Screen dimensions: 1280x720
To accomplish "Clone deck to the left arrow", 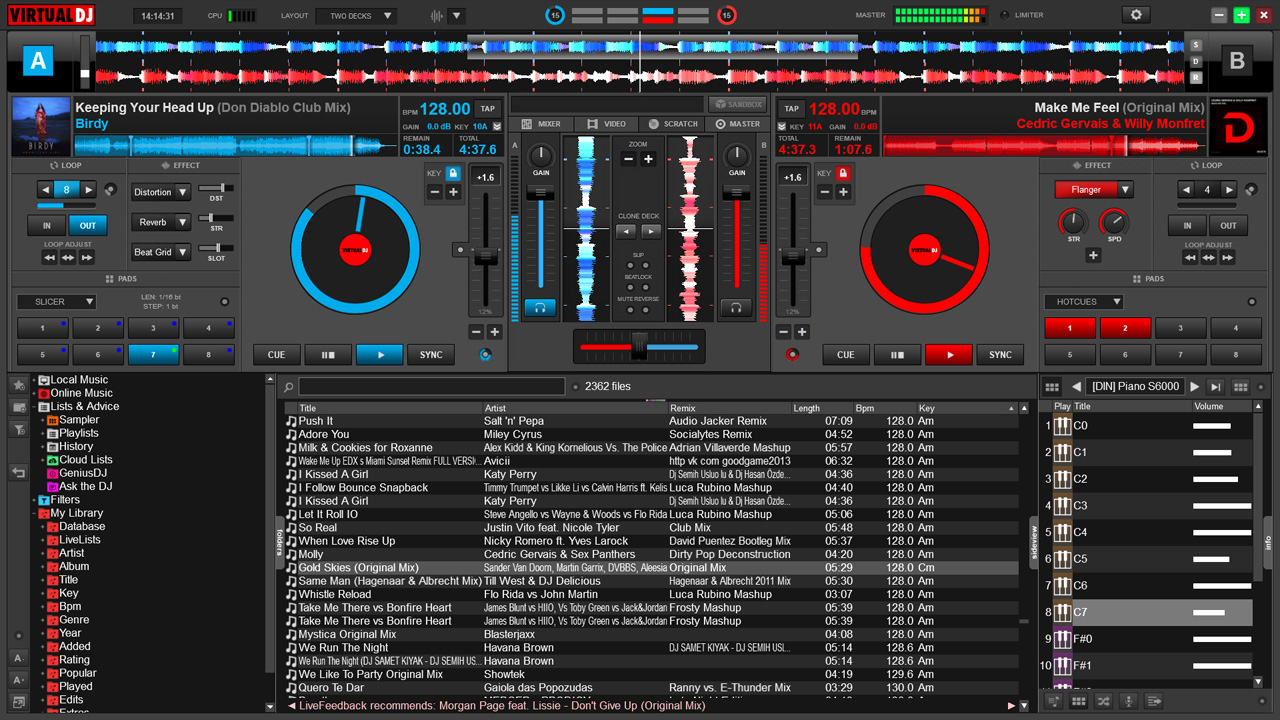I will click(x=626, y=231).
